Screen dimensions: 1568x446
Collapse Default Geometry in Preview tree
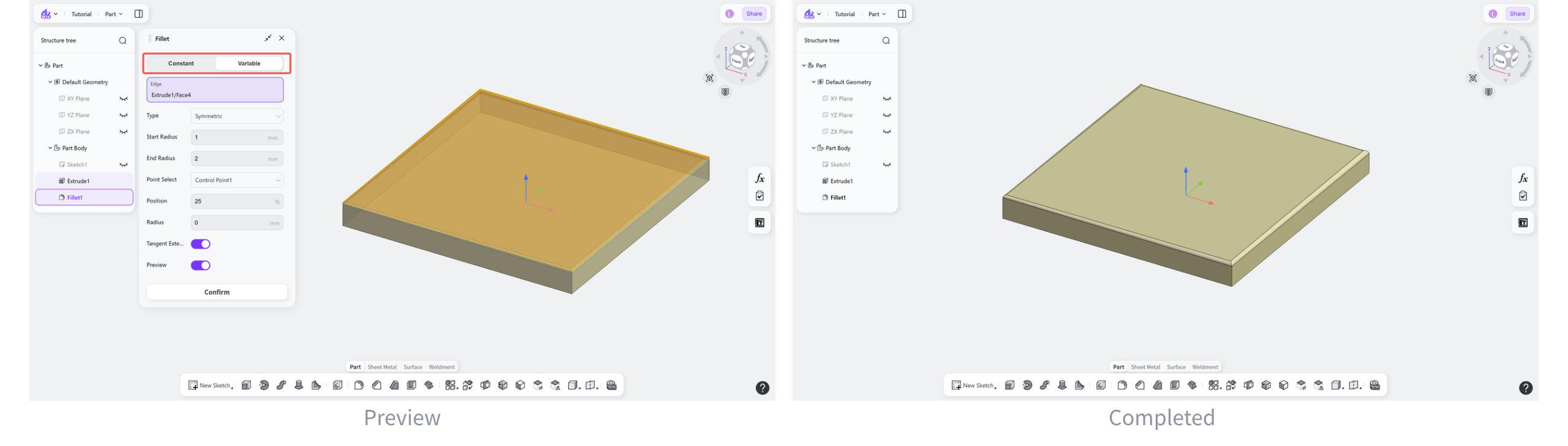(x=50, y=82)
